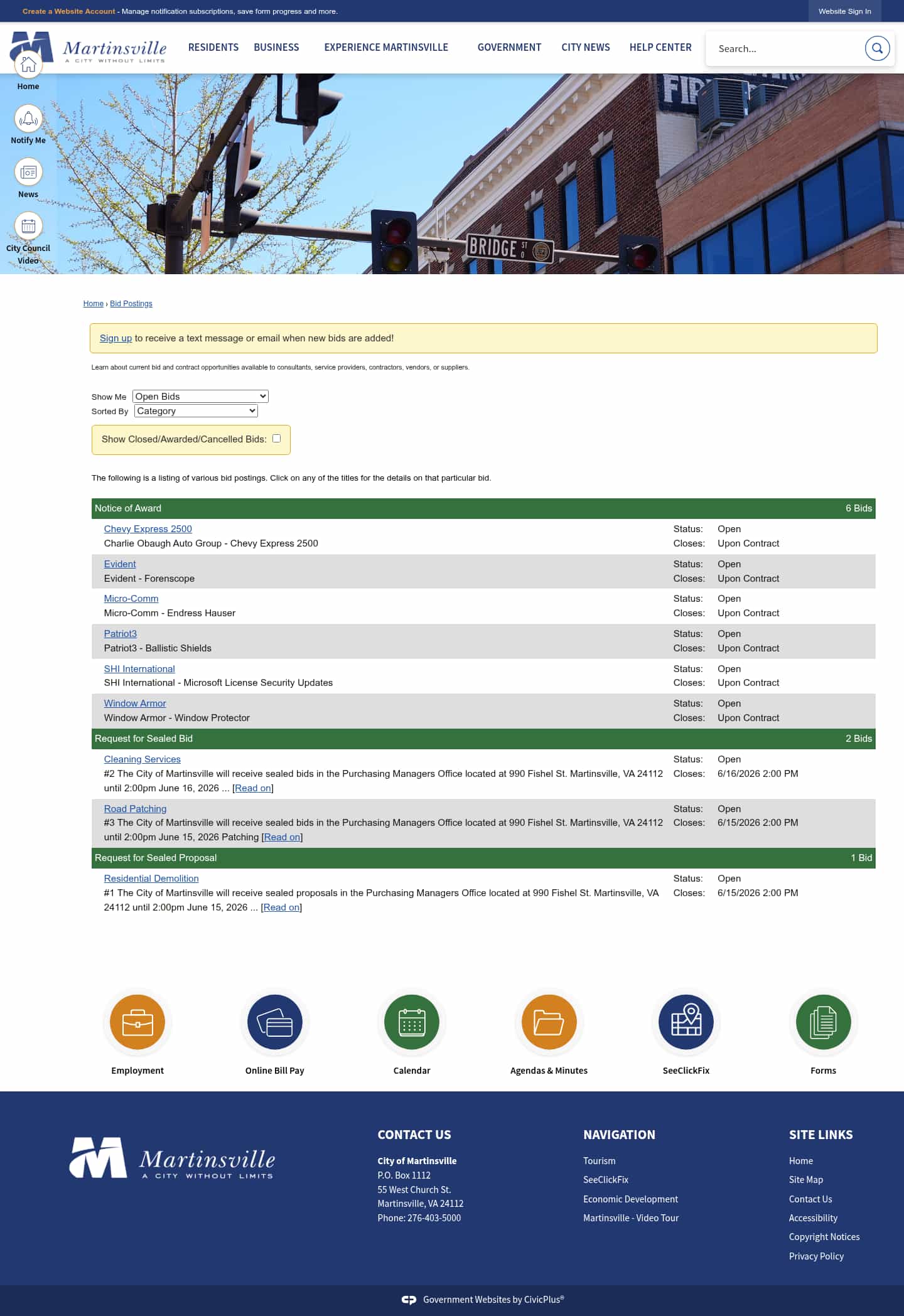This screenshot has width=904, height=1316.
Task: Open the Chevy Express 2500 bid
Action: tap(148, 529)
